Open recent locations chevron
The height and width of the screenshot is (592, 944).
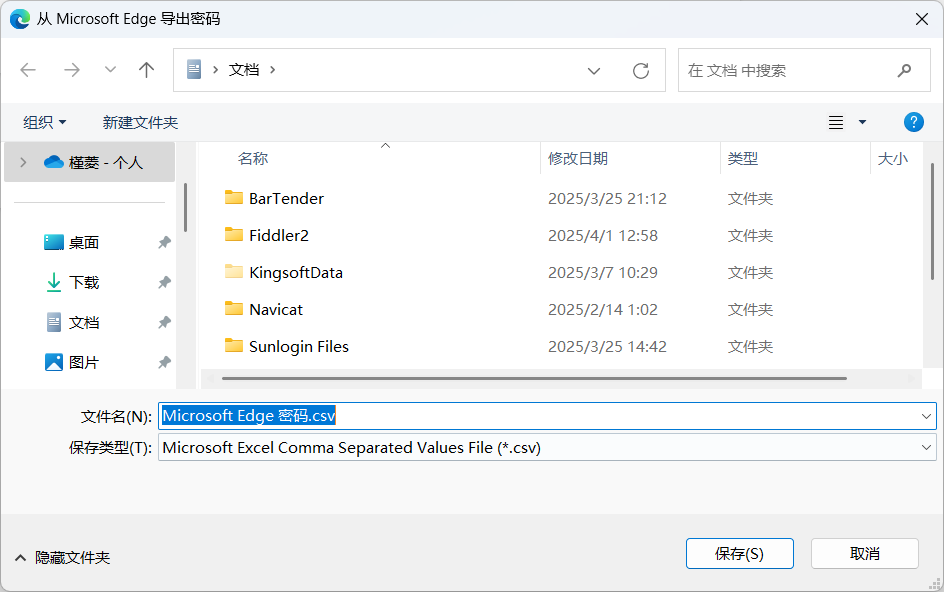coord(110,70)
